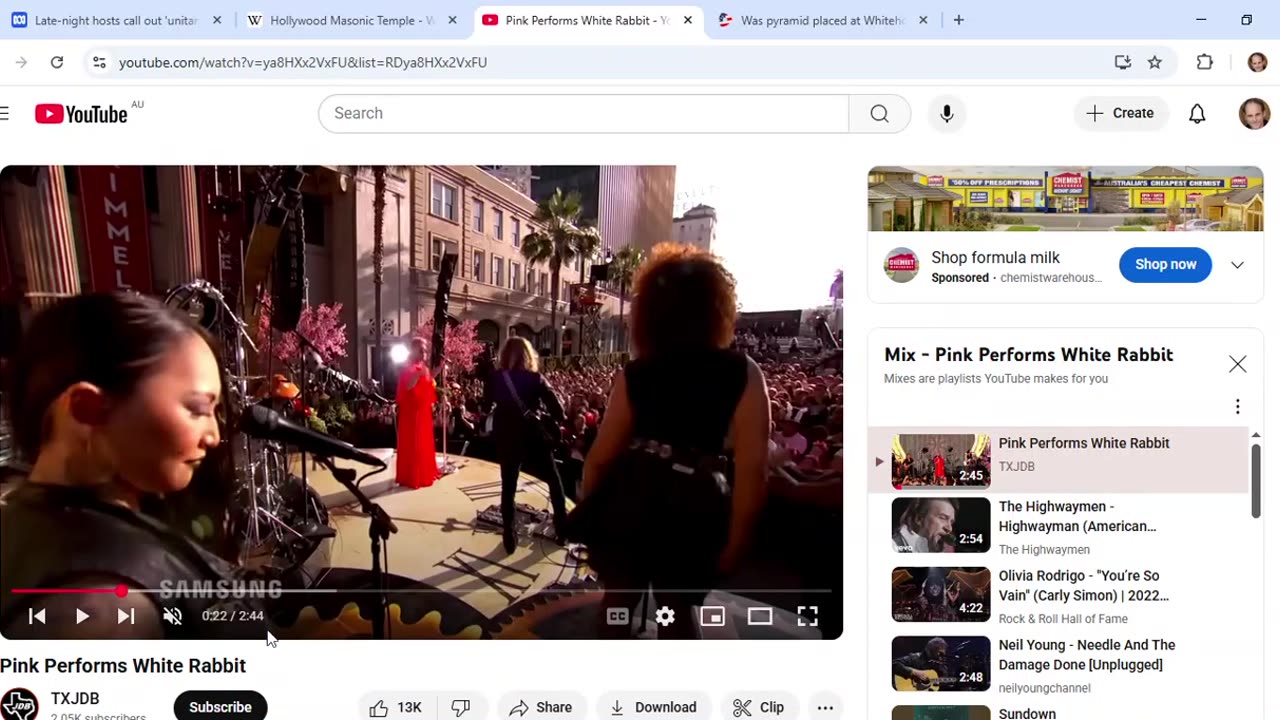Screen dimensions: 1280x720
Task: Like the video with 13K likes
Action: pyautogui.click(x=396, y=707)
